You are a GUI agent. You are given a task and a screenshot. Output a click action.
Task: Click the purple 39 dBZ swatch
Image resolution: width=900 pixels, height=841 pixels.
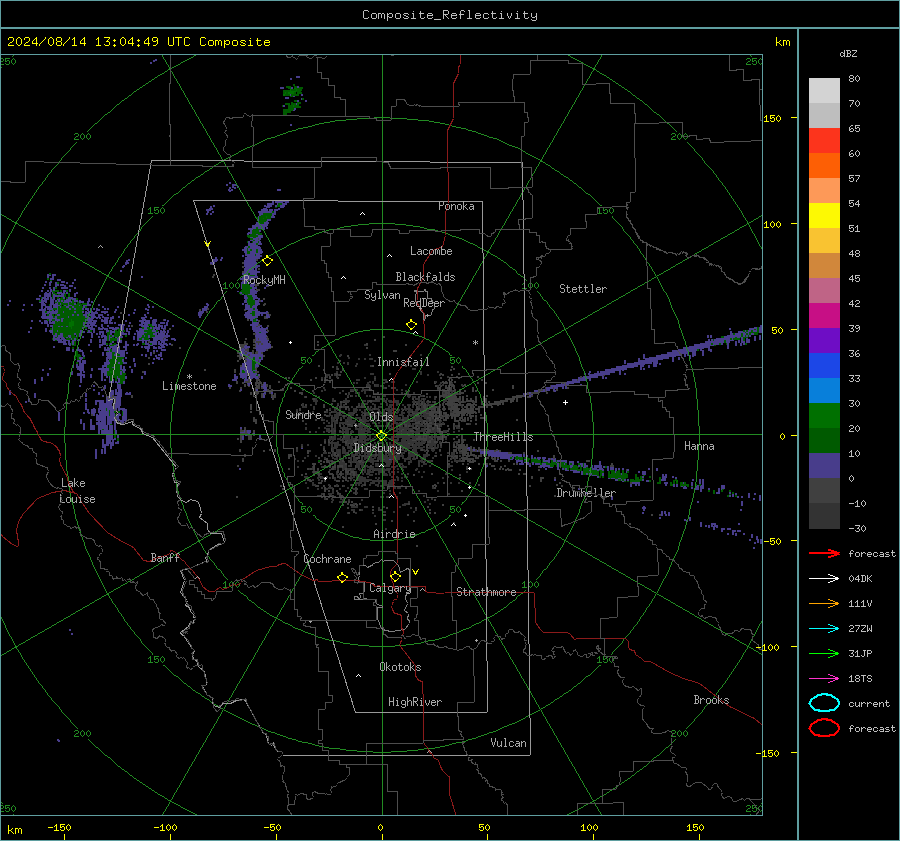coord(824,341)
